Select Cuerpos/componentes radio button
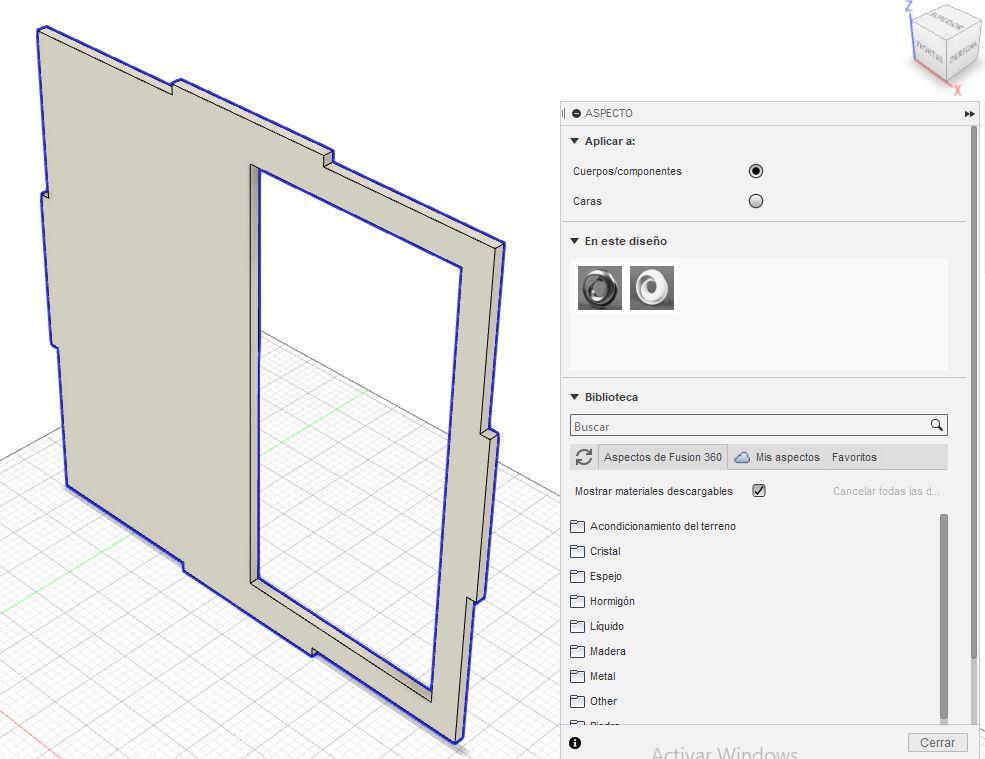This screenshot has width=985, height=759. 756,171
